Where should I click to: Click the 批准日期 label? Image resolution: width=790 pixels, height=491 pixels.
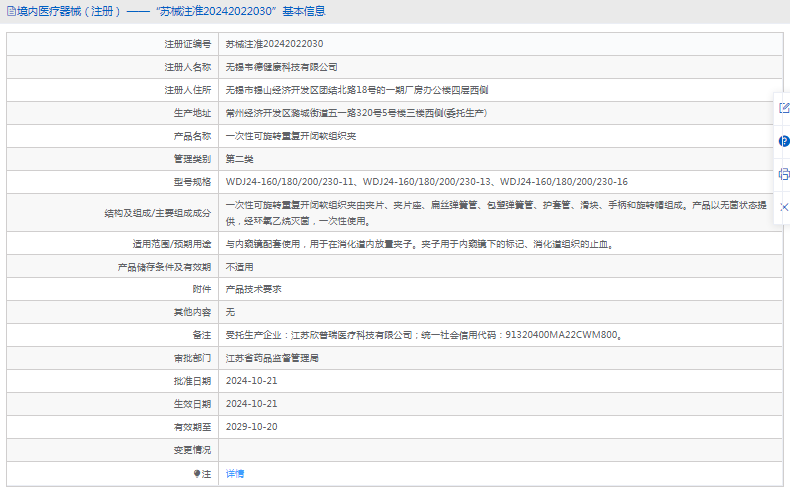coord(192,381)
